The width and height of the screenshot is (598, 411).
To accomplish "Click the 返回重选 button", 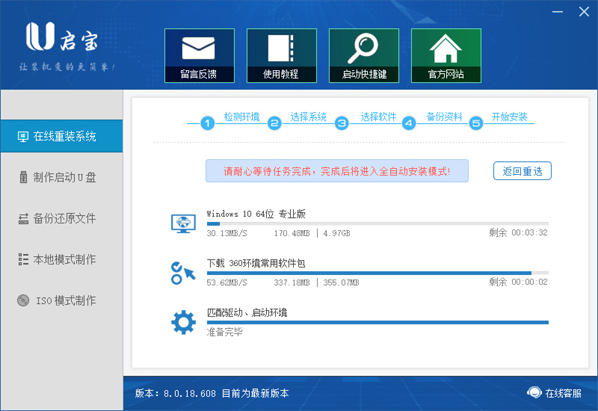I will pyautogui.click(x=522, y=171).
